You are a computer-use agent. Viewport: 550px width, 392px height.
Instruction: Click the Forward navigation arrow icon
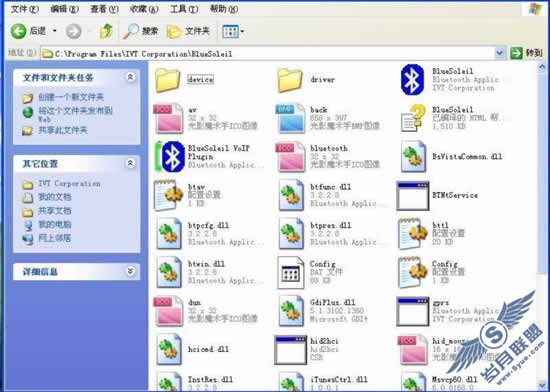point(74,31)
